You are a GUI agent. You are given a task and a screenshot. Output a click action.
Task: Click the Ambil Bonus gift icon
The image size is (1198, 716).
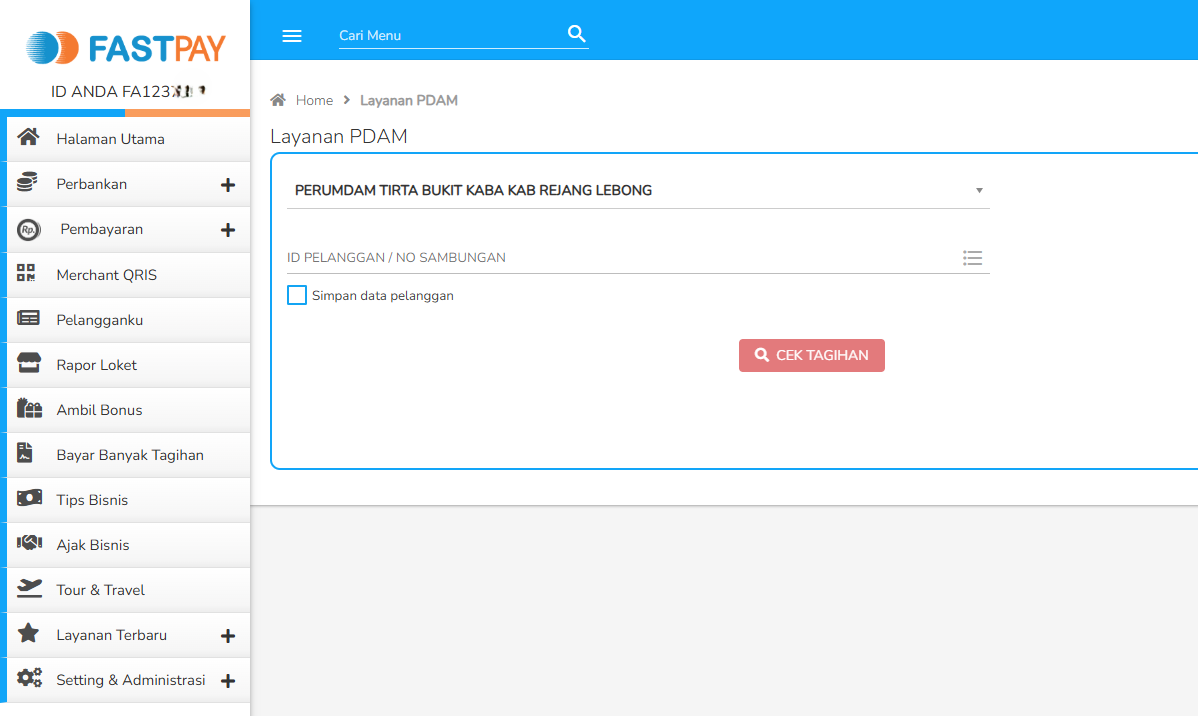point(27,409)
